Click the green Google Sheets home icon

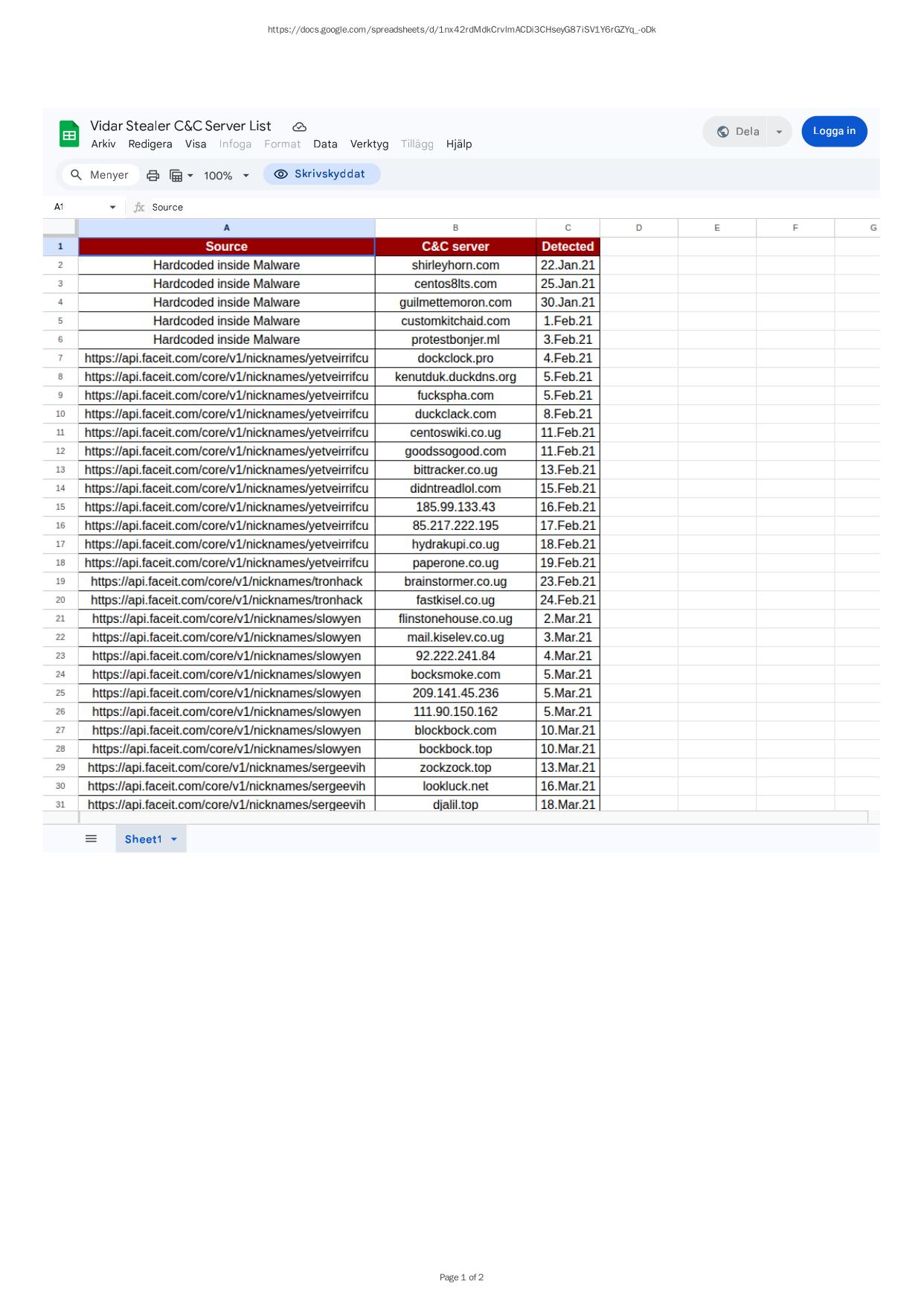pyautogui.click(x=69, y=135)
